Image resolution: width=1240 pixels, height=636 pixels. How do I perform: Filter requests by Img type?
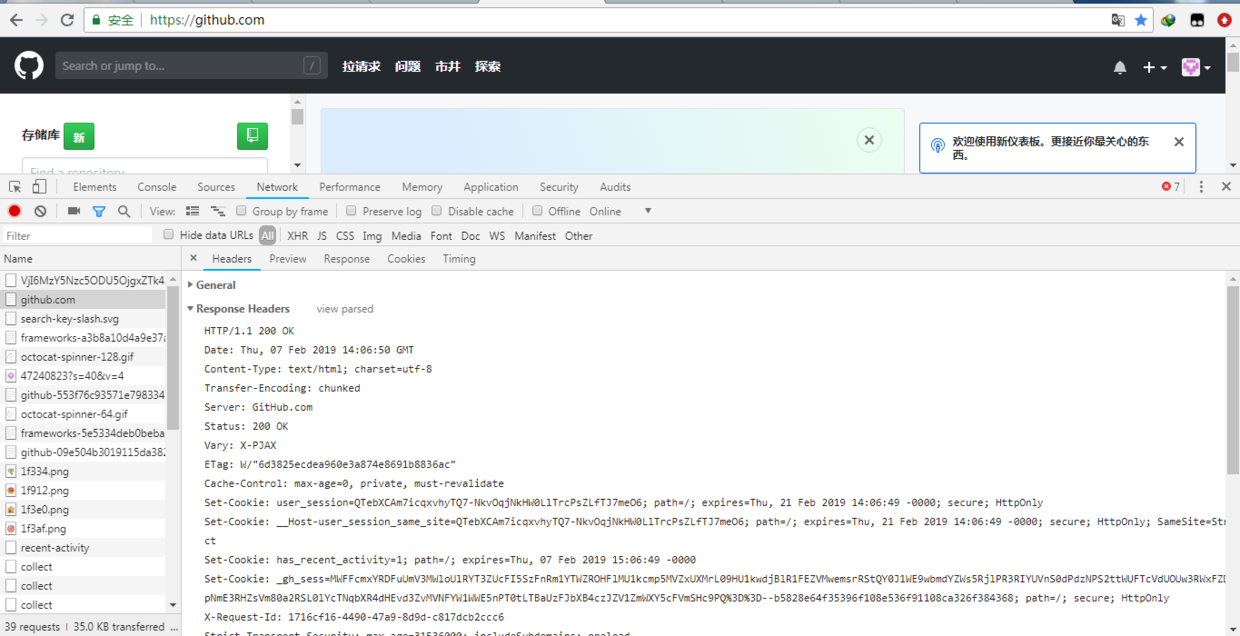click(372, 236)
